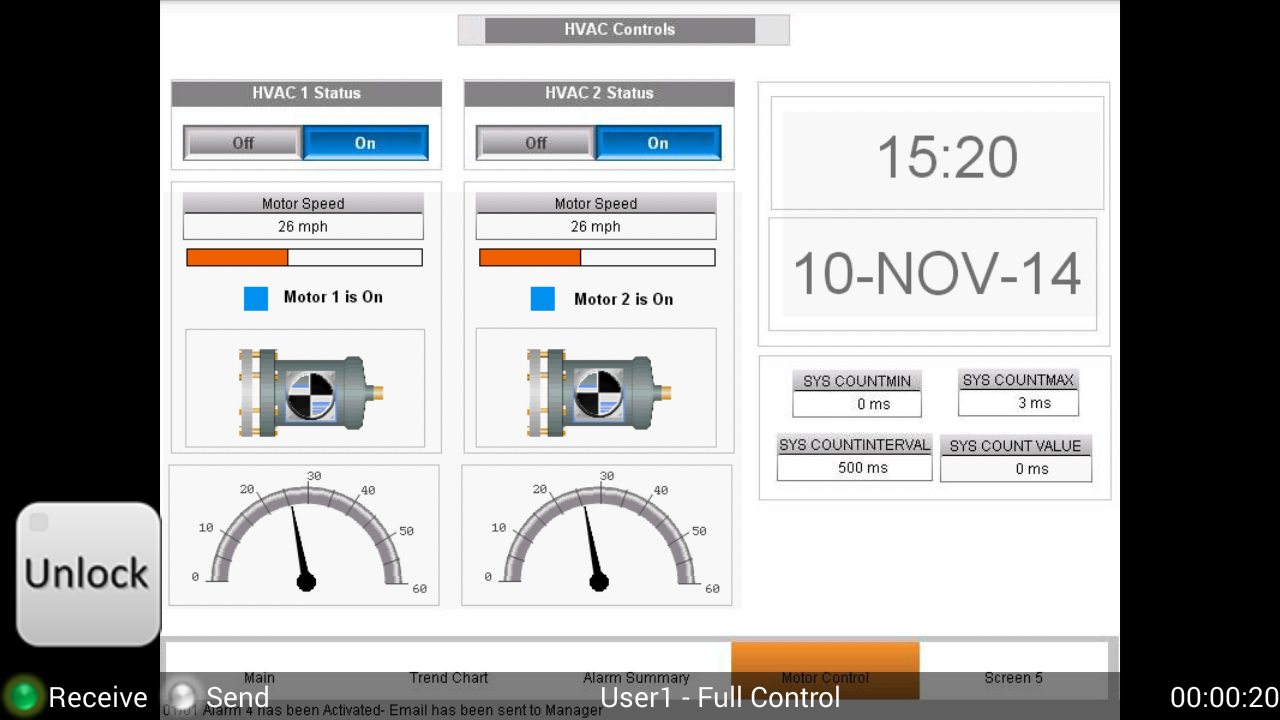Click the Receive status indicator icon
Viewport: 1280px width, 720px height.
[x=22, y=697]
